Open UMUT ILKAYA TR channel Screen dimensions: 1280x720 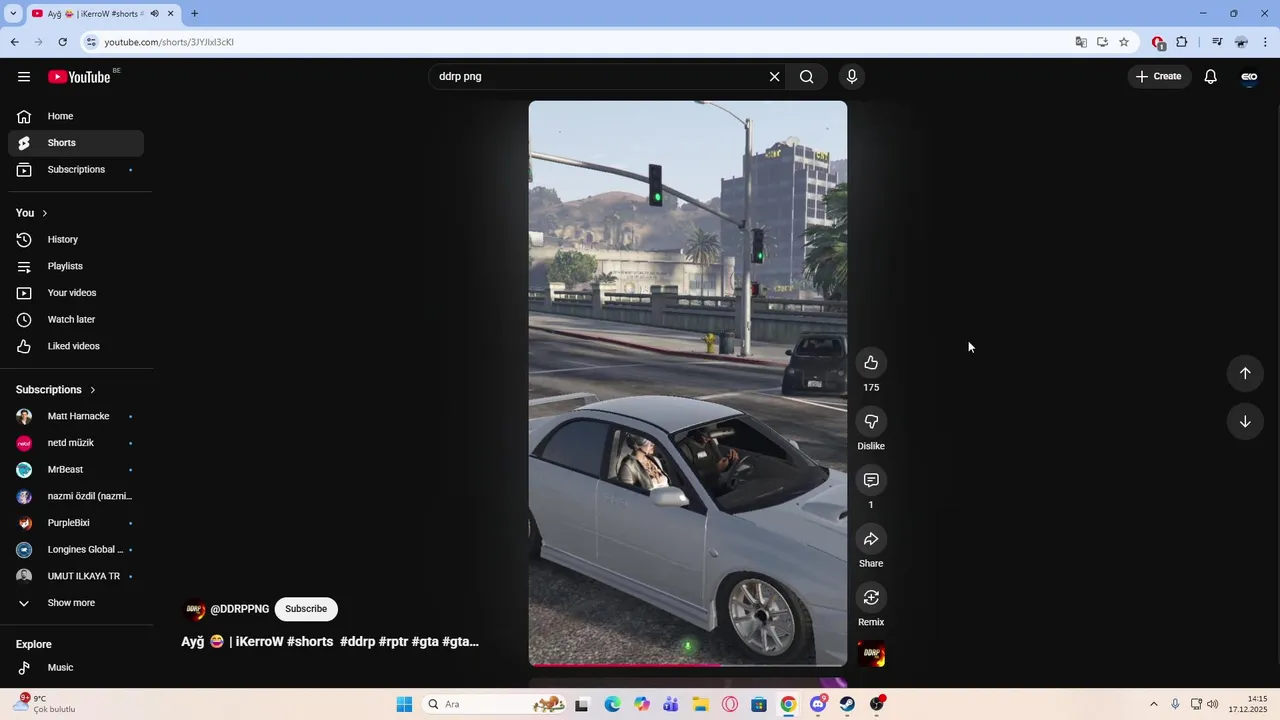pyautogui.click(x=76, y=576)
